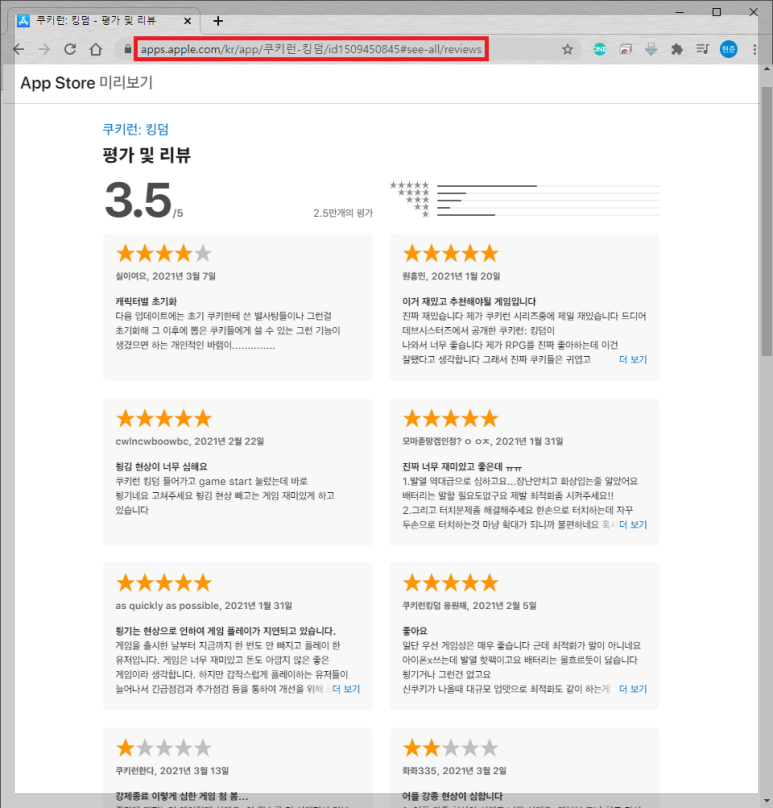Click review title 좋아요

click(415, 631)
